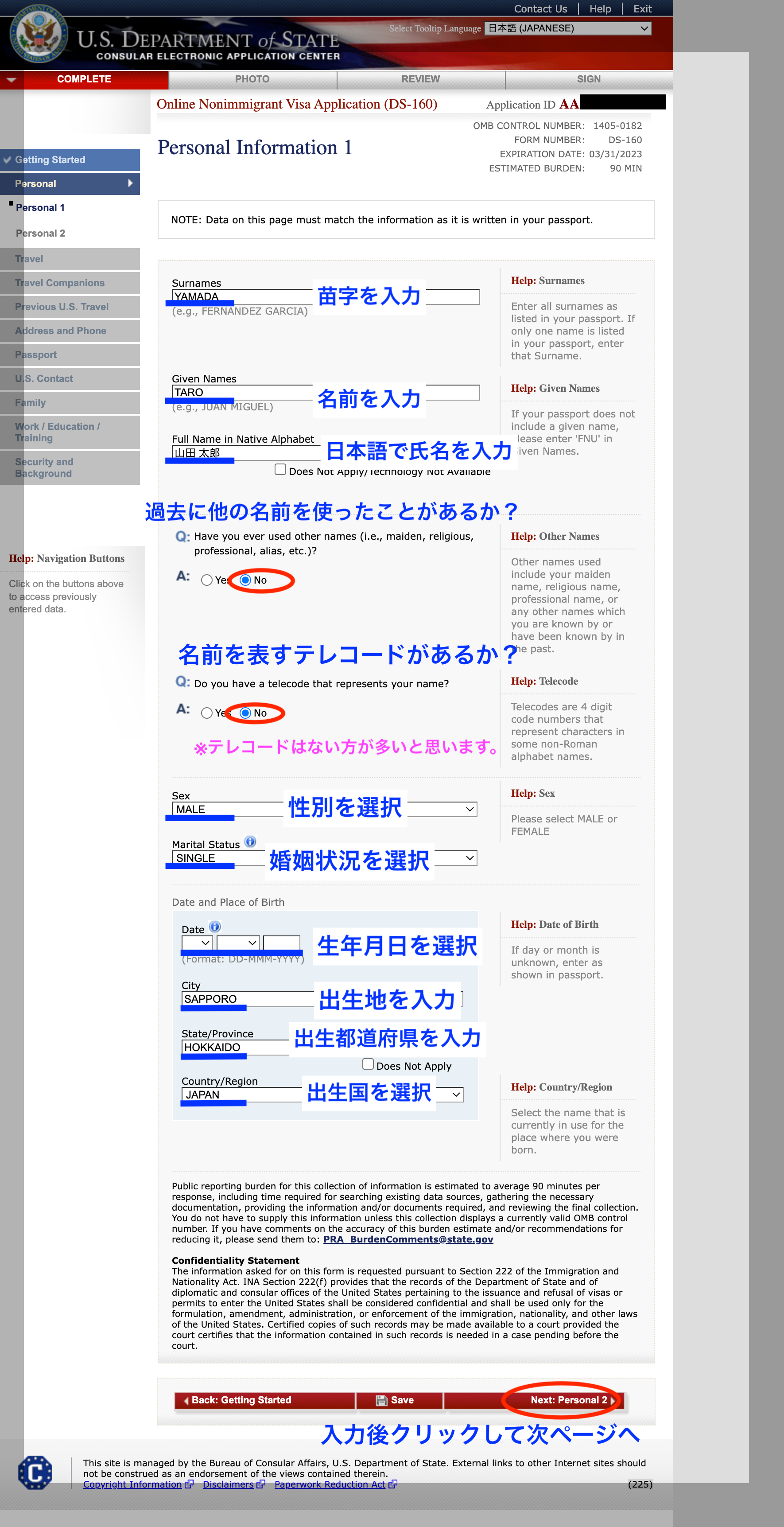
Task: Click the birth year input field
Action: coord(281,943)
